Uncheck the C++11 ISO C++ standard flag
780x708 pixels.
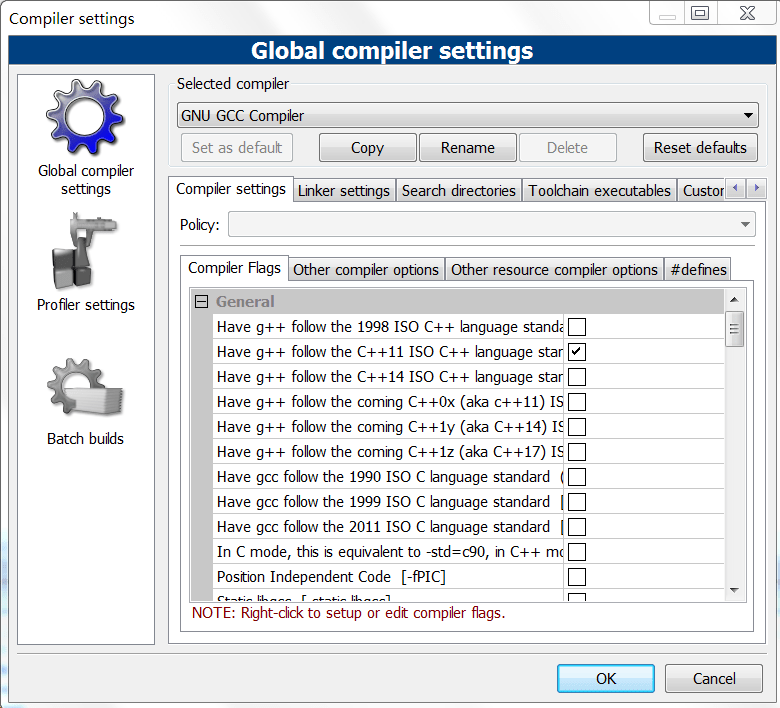(577, 352)
